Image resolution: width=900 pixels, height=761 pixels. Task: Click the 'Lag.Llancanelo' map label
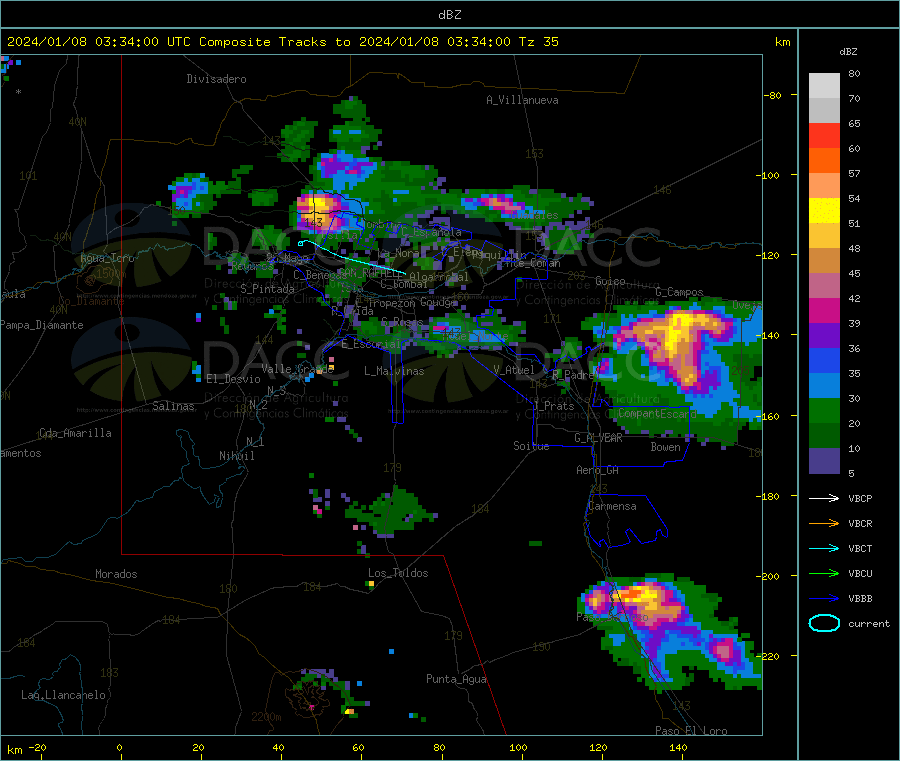tap(63, 695)
